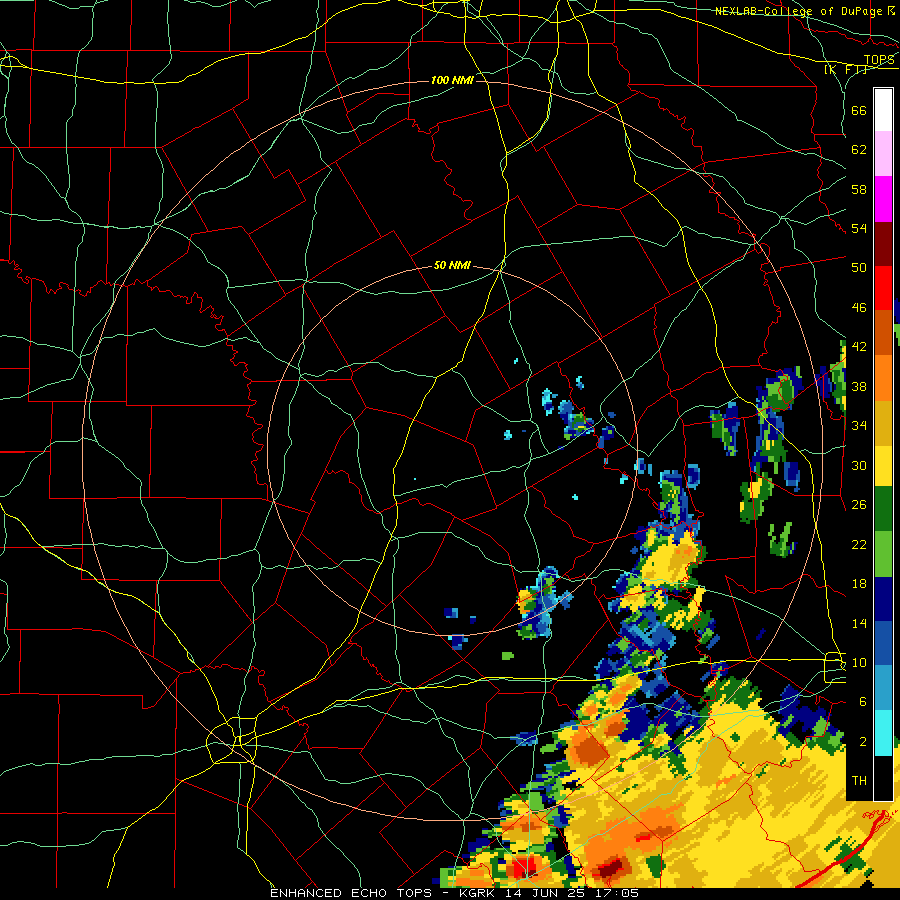Click the 42 value on the legend scale
The height and width of the screenshot is (900, 900).
[859, 347]
